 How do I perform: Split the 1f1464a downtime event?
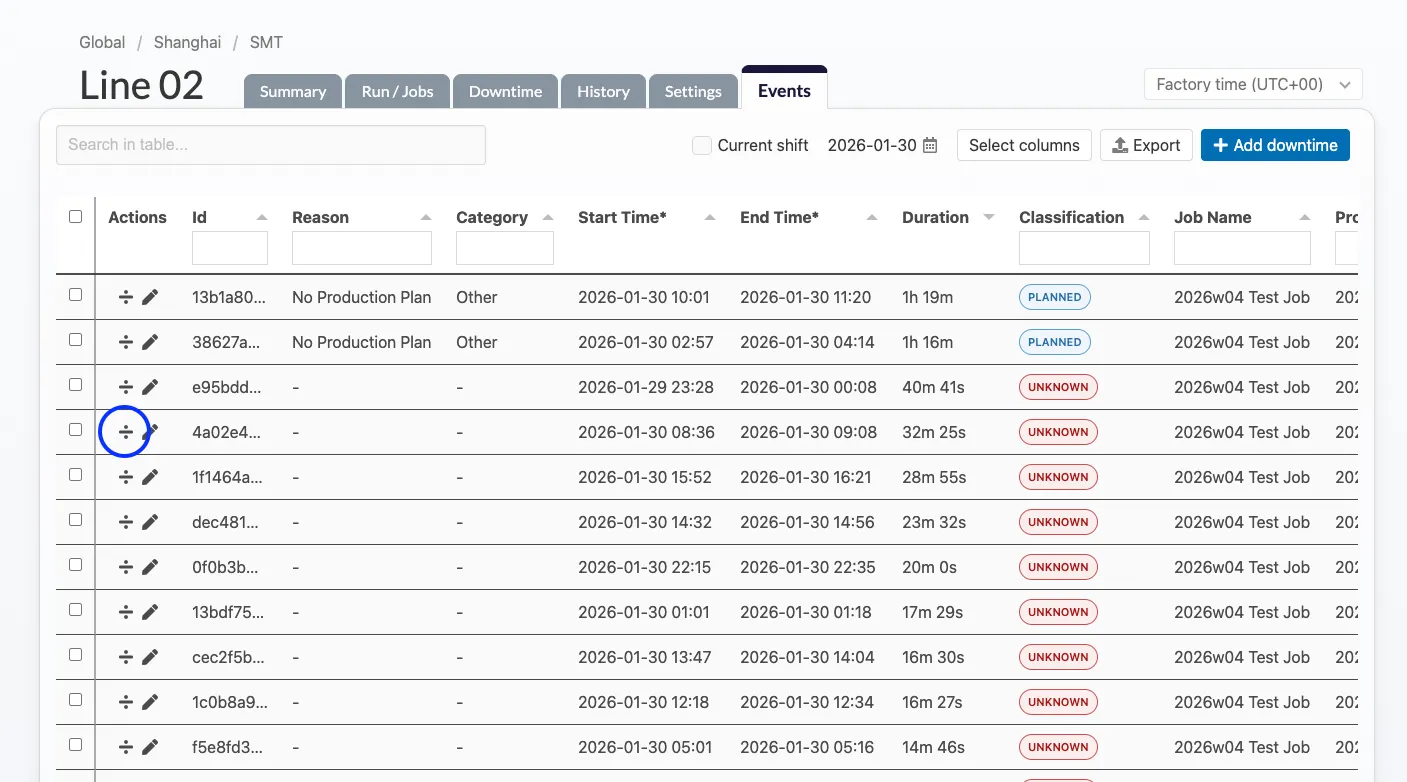point(125,477)
